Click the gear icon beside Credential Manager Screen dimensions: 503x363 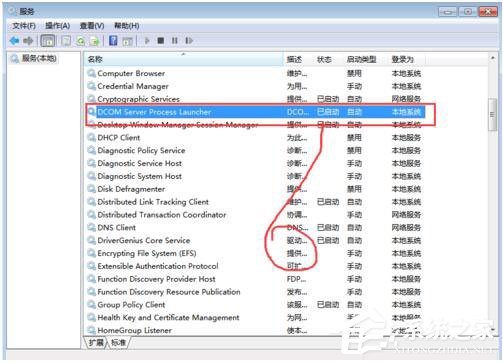91,86
